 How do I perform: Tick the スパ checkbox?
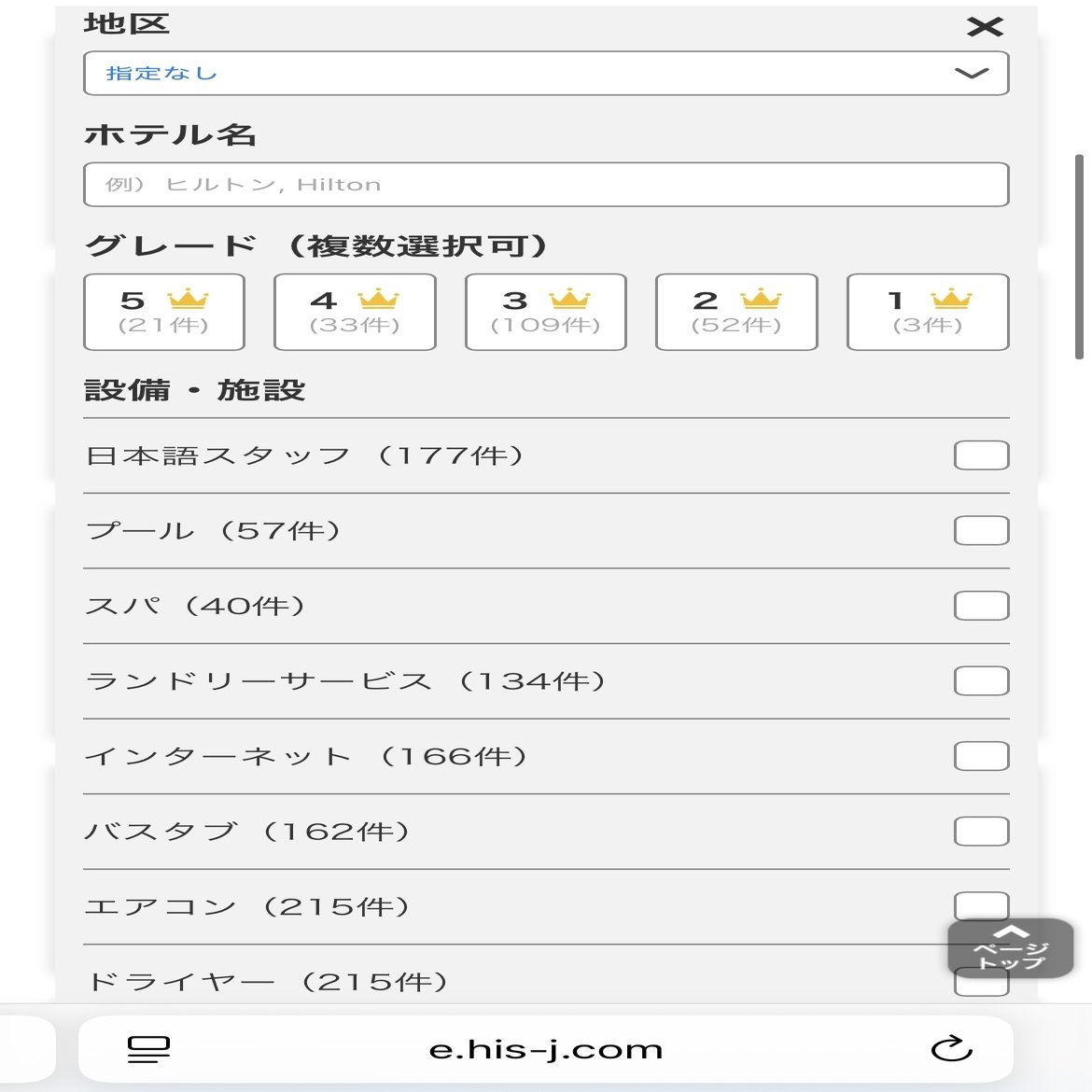pos(981,606)
